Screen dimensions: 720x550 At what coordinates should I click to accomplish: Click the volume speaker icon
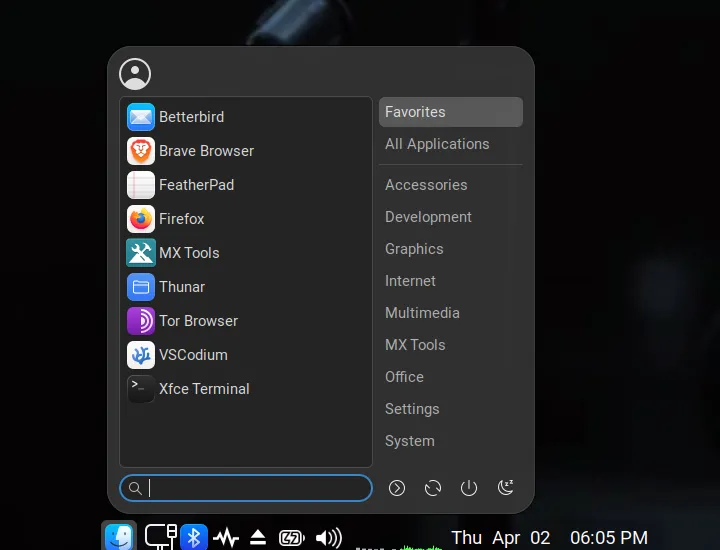[329, 538]
